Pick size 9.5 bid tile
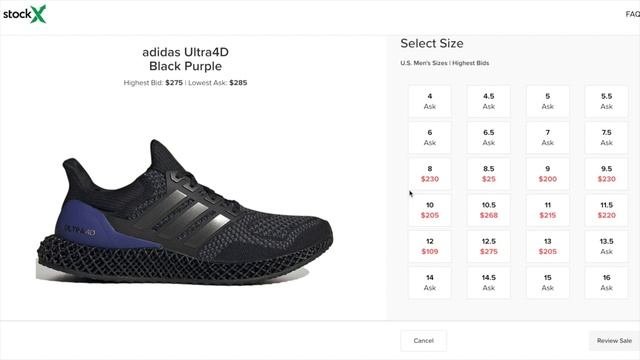This screenshot has width=640, height=360. coord(607,174)
